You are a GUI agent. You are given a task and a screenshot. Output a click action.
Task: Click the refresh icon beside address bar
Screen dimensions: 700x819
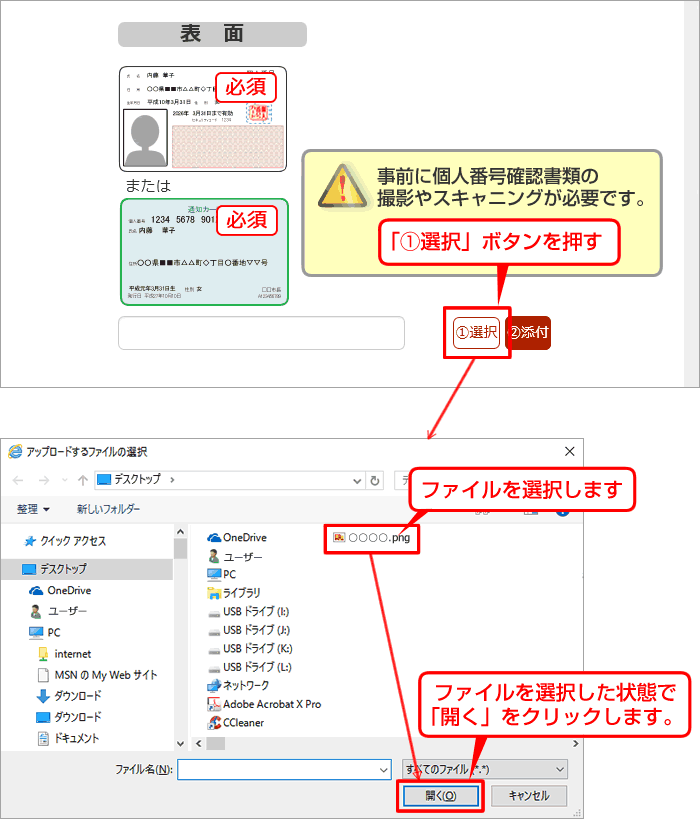tap(375, 480)
